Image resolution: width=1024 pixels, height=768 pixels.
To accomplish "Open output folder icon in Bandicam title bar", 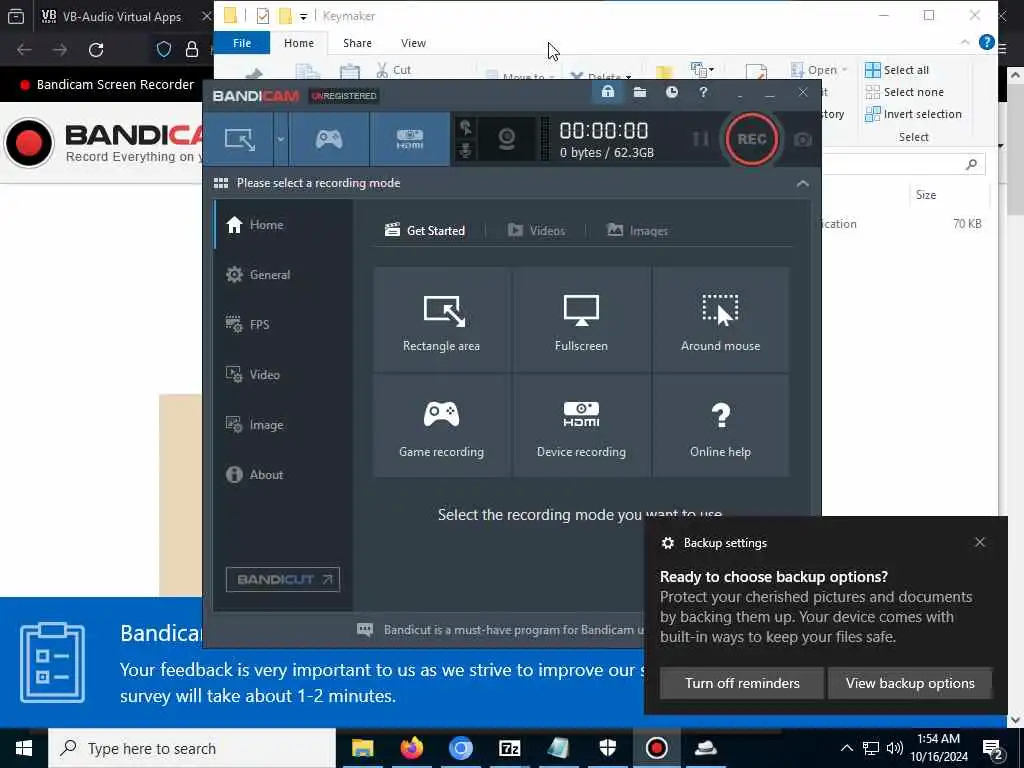I will click(640, 92).
